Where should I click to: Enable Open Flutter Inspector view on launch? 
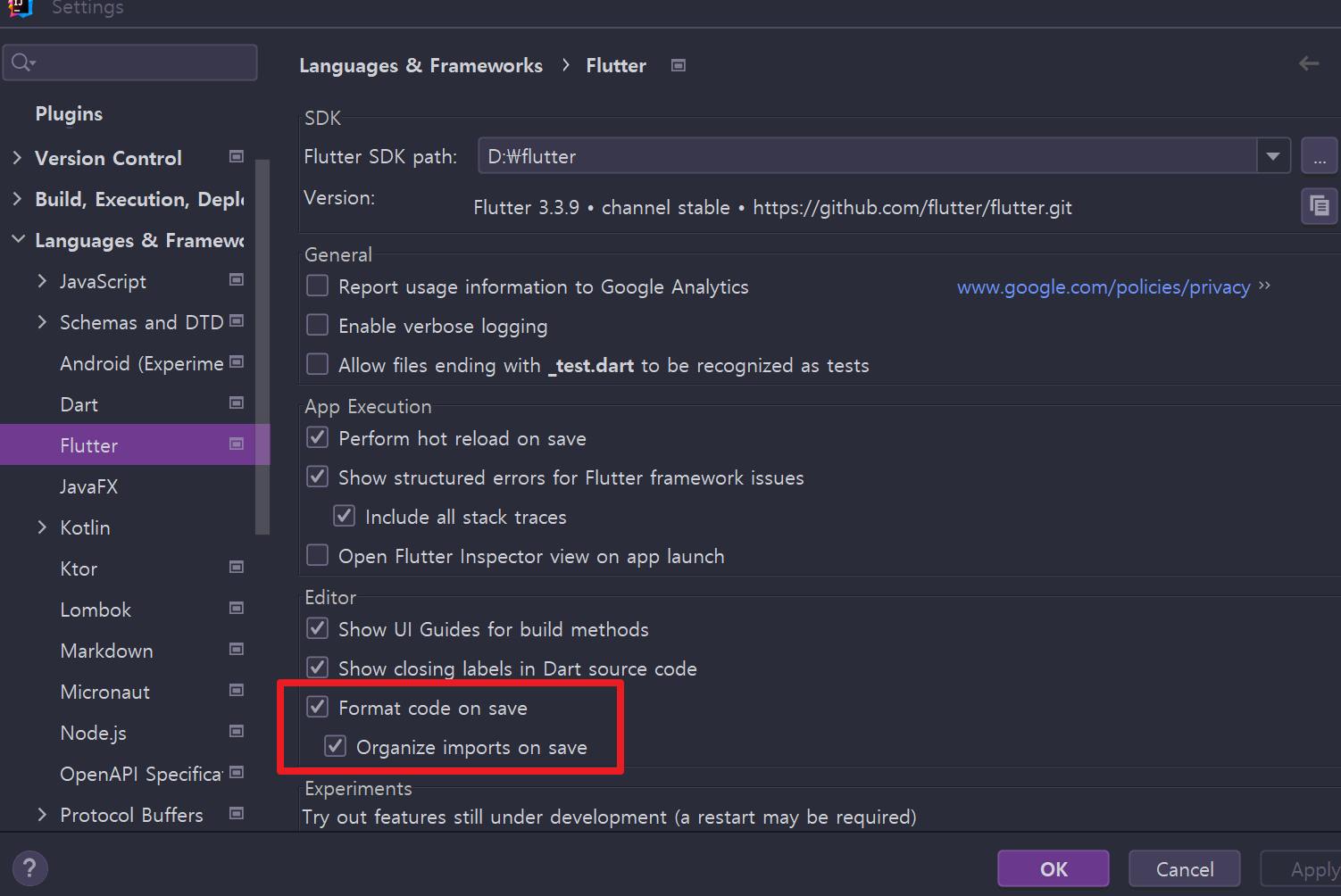click(317, 555)
